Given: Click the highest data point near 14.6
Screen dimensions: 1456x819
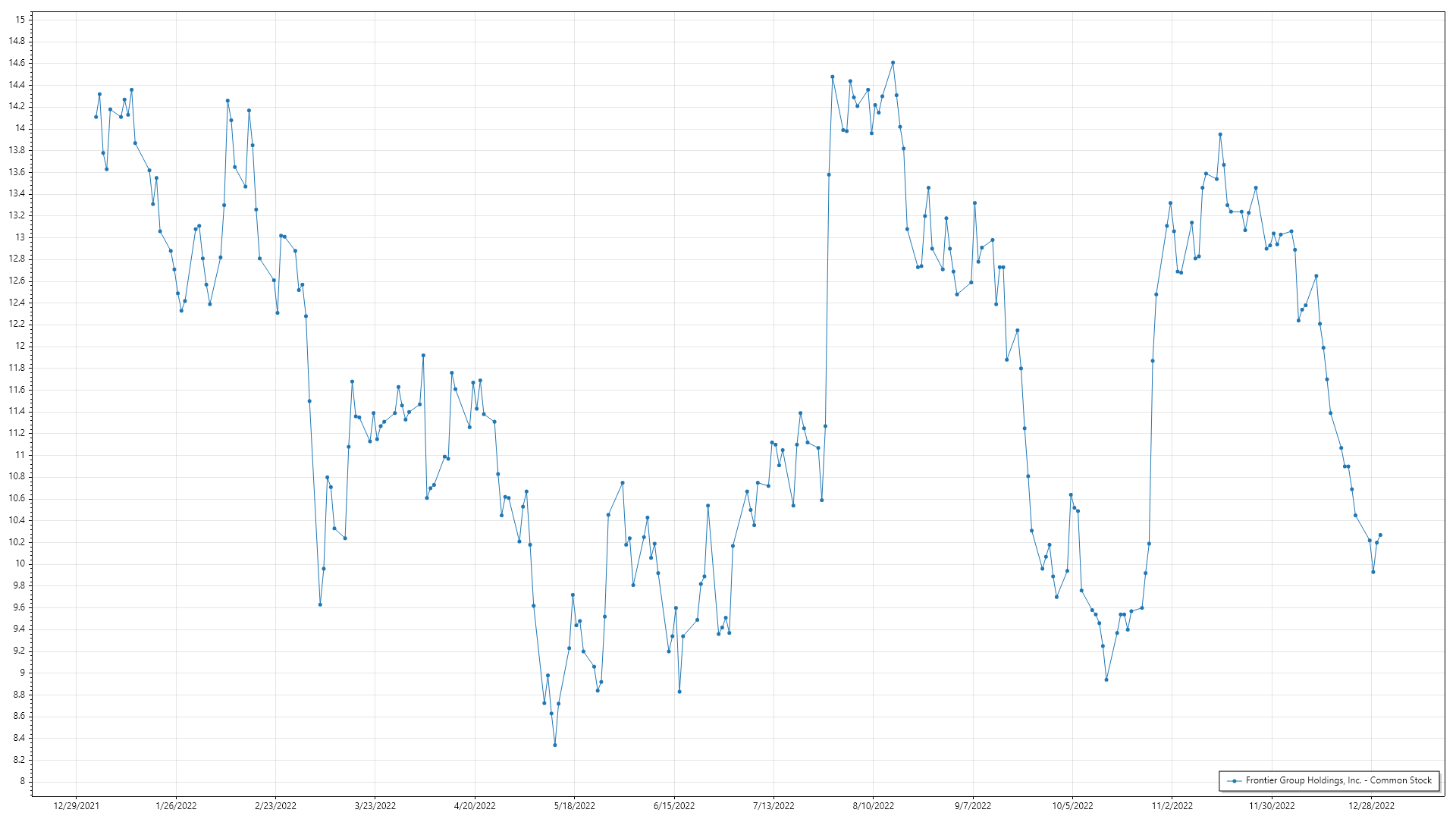Looking at the screenshot, I should (x=893, y=63).
